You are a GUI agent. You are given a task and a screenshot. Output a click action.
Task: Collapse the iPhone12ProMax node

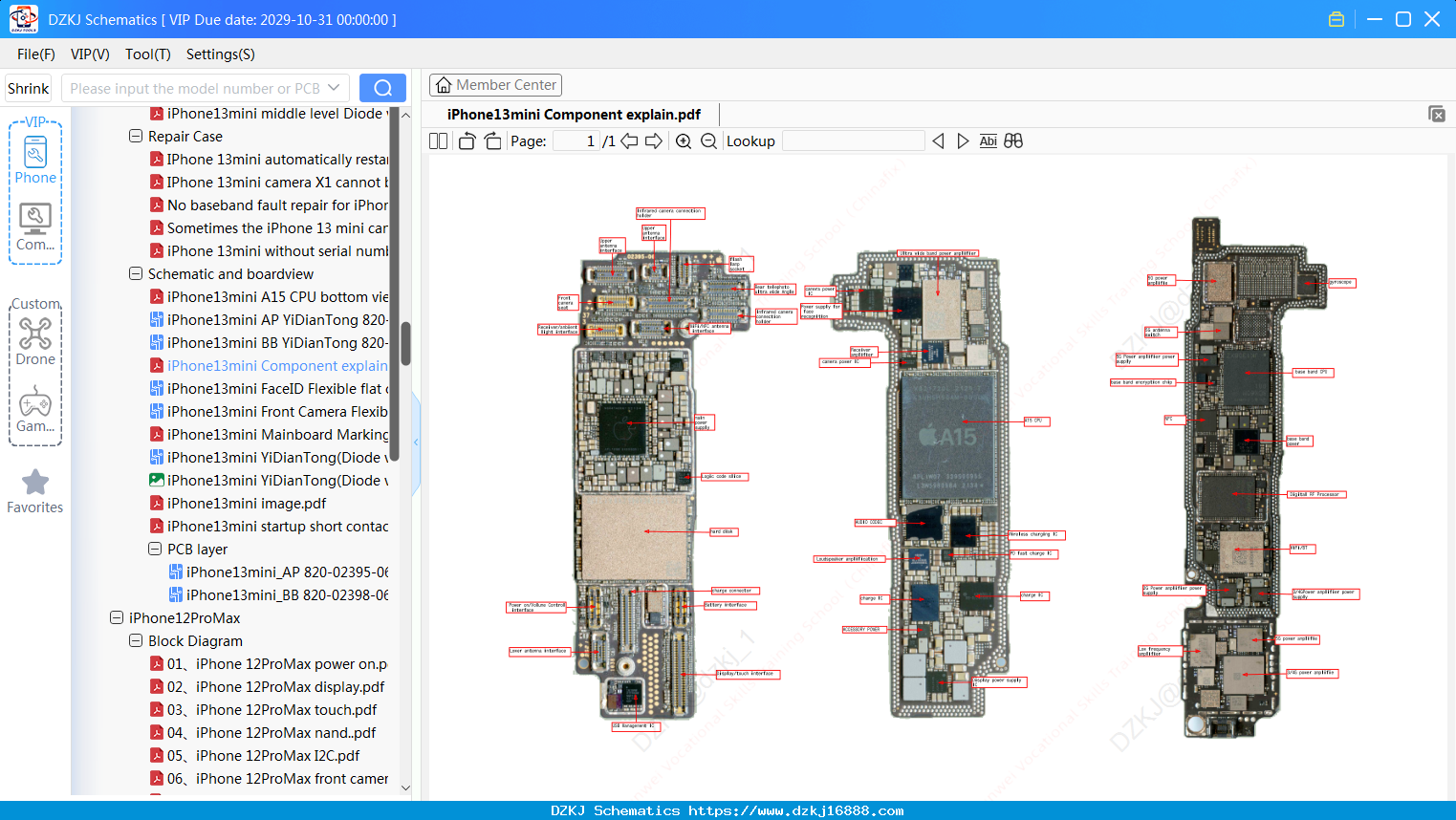[117, 618]
